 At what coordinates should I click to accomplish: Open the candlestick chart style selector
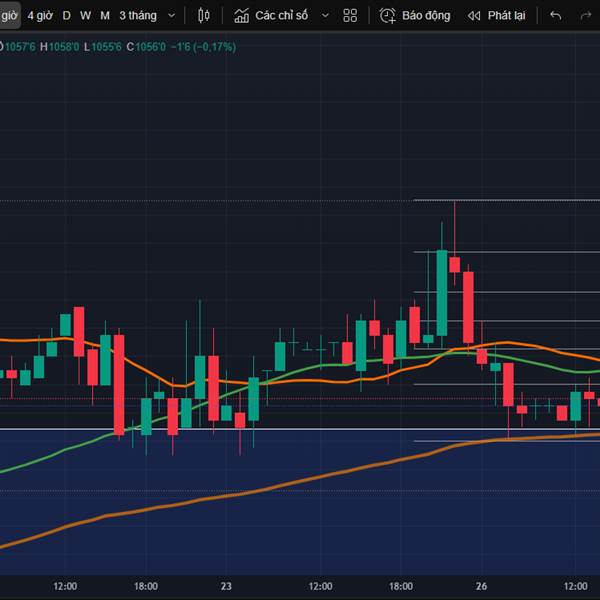[x=204, y=16]
